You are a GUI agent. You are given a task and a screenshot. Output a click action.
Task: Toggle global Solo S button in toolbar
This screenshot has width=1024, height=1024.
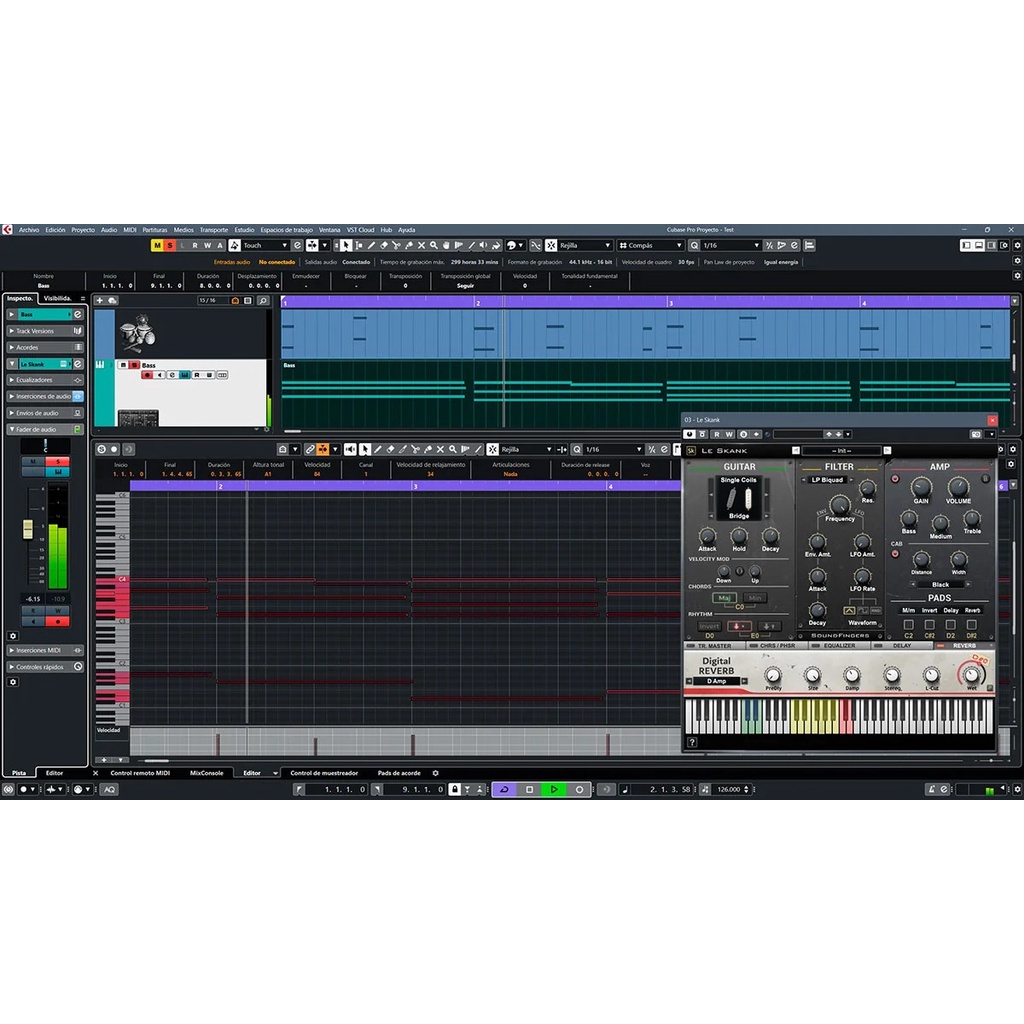tap(170, 246)
